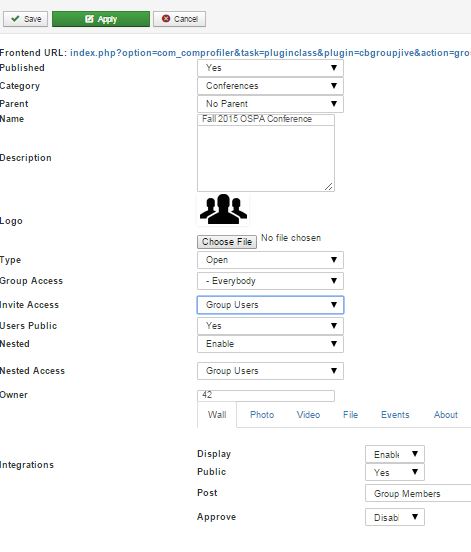Open the Video integration tab
Viewport: 471px width, 552px height.
point(308,415)
